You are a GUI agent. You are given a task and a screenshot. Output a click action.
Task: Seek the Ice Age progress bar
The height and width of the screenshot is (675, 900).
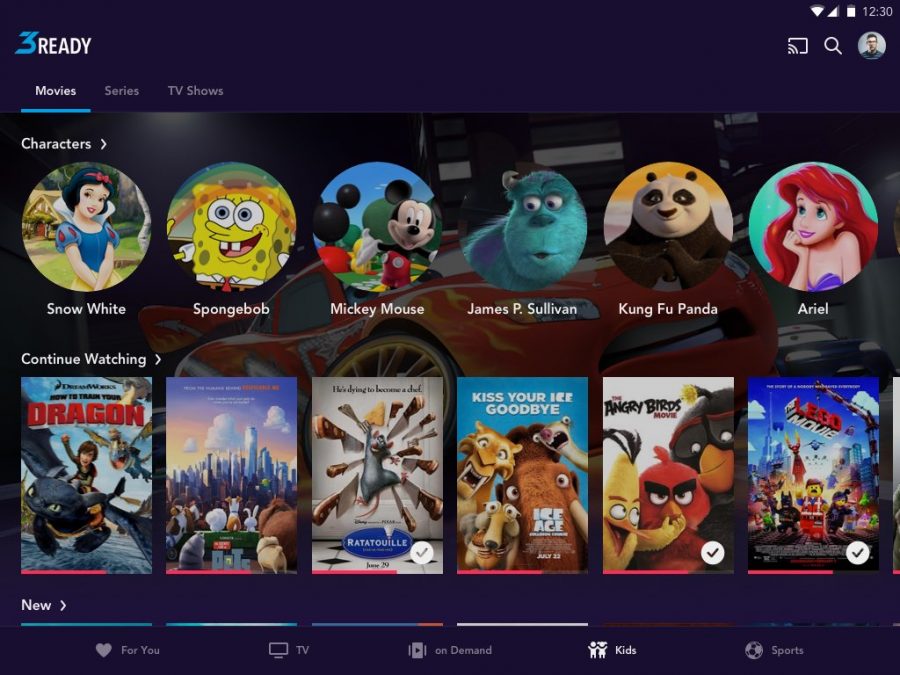click(522, 572)
